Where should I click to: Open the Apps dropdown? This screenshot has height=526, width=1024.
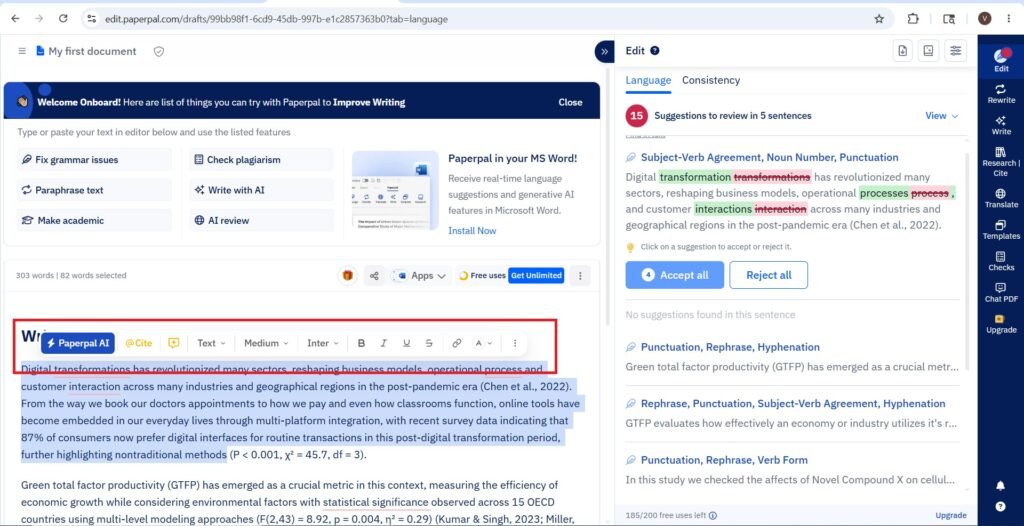(x=421, y=276)
